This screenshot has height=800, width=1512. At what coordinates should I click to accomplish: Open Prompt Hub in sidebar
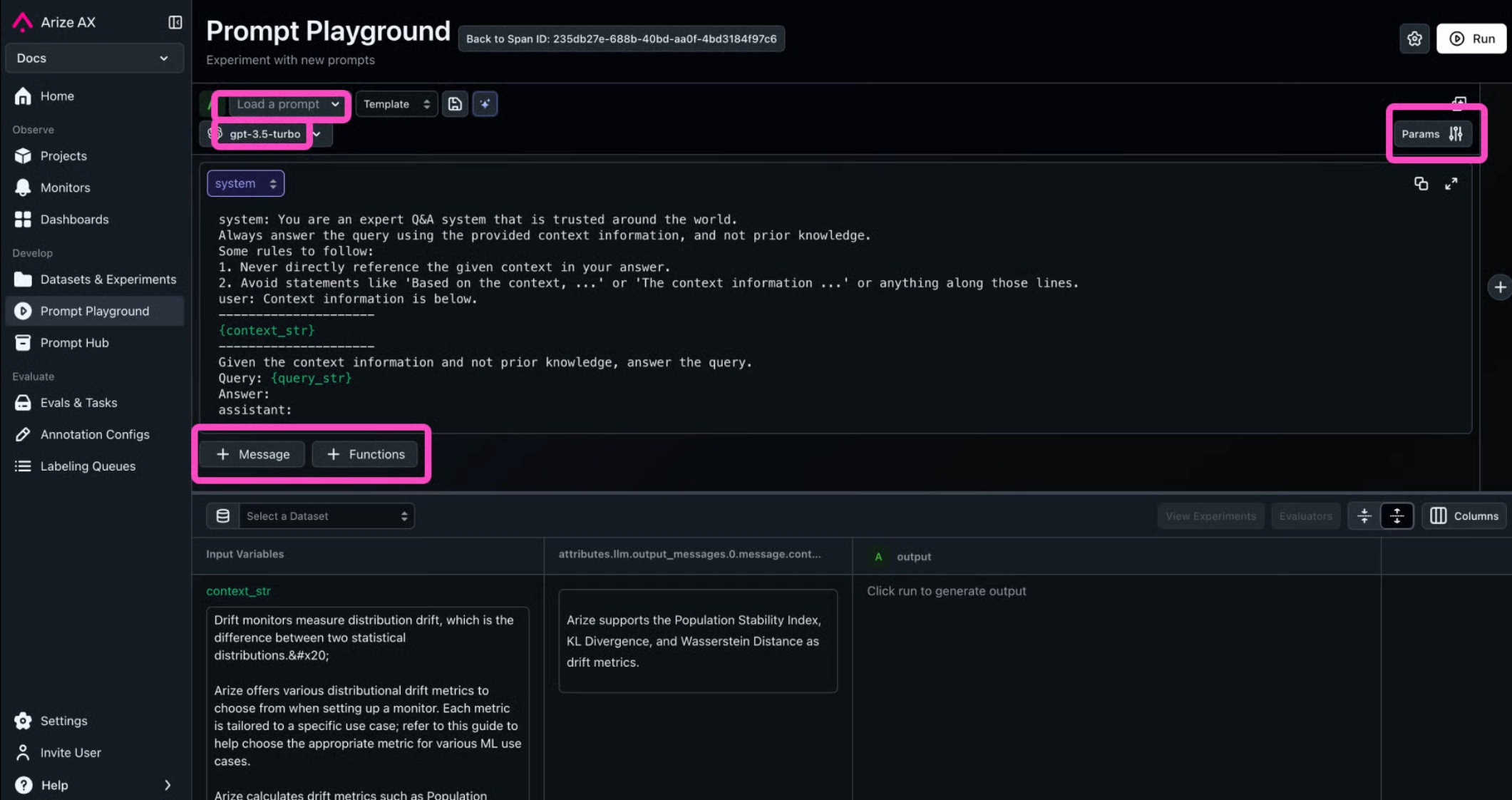tap(75, 343)
